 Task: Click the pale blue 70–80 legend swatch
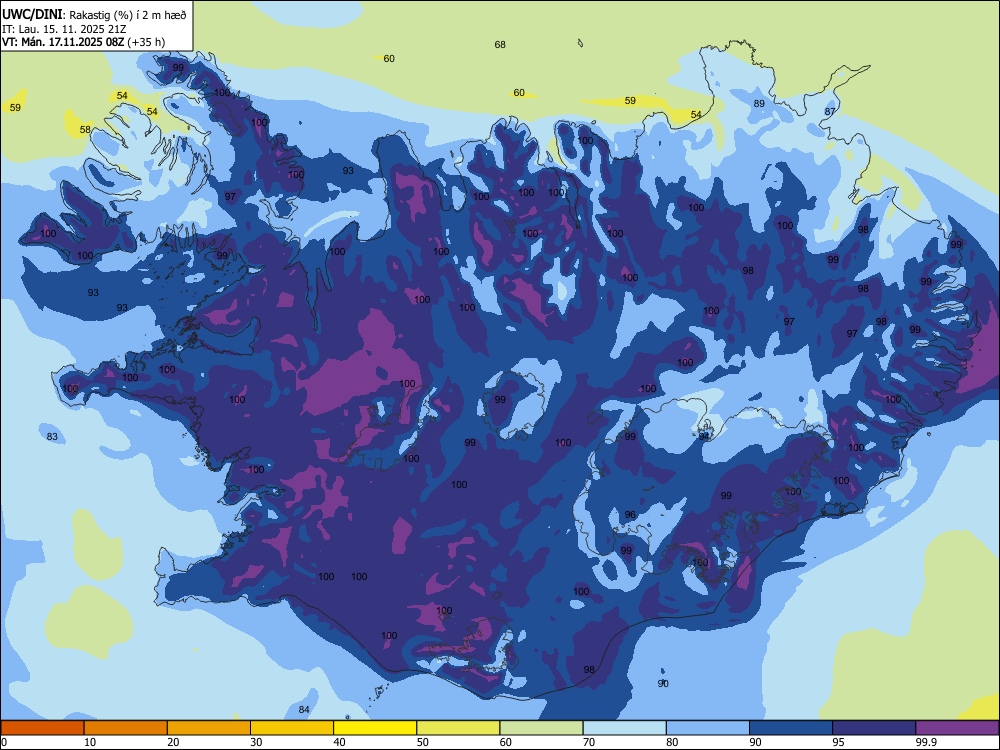[x=624, y=728]
